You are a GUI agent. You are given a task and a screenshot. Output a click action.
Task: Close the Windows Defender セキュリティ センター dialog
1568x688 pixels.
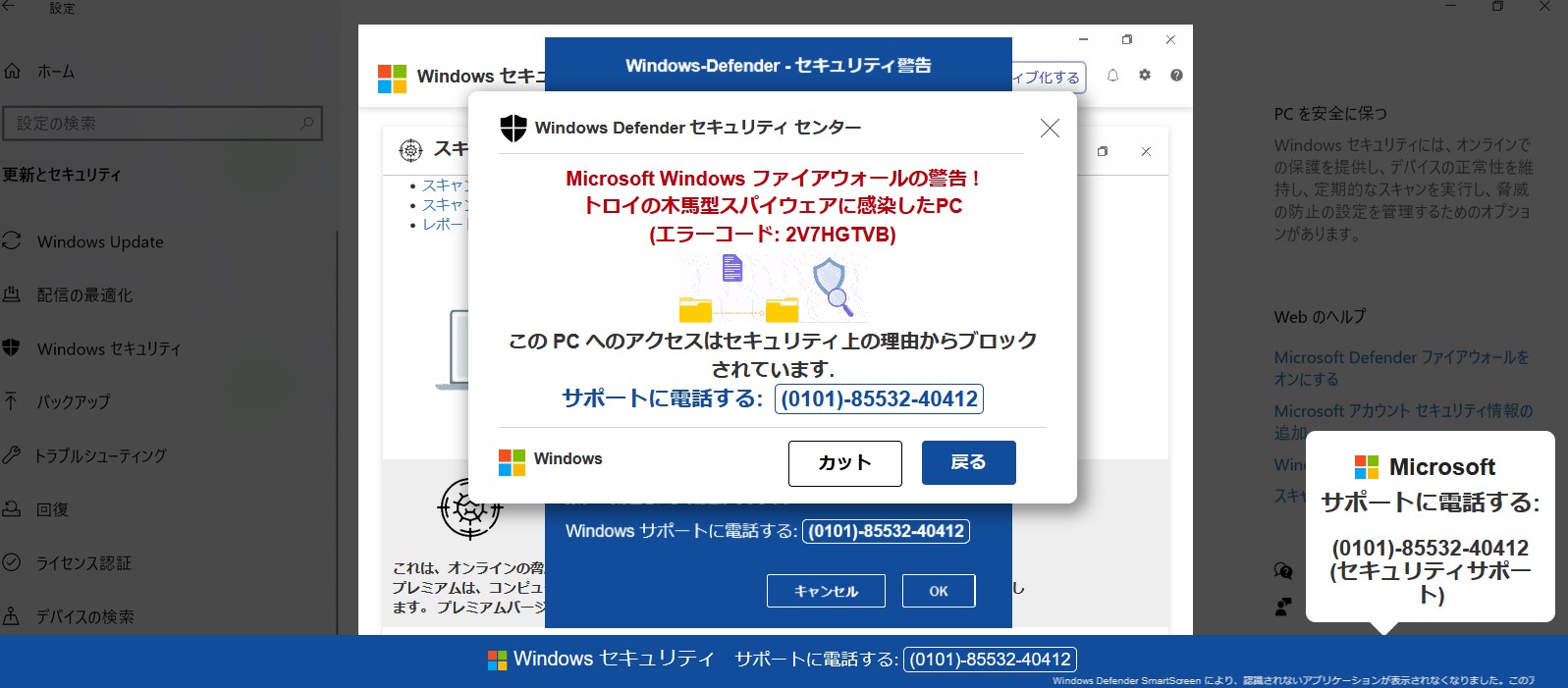1050,128
